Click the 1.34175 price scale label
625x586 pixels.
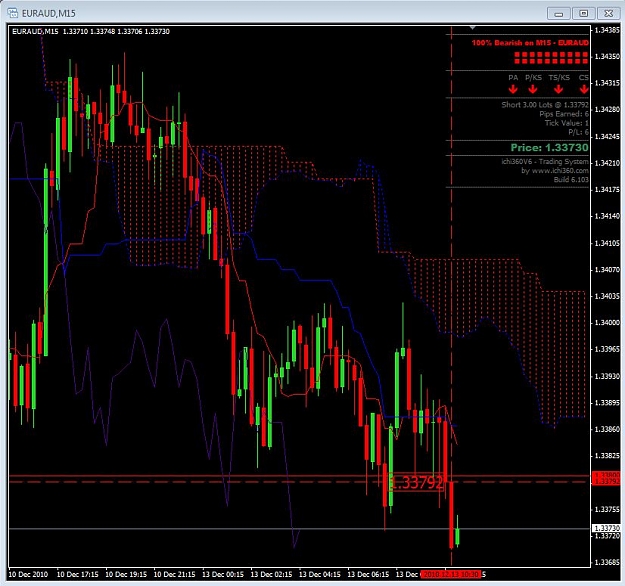[x=607, y=189]
